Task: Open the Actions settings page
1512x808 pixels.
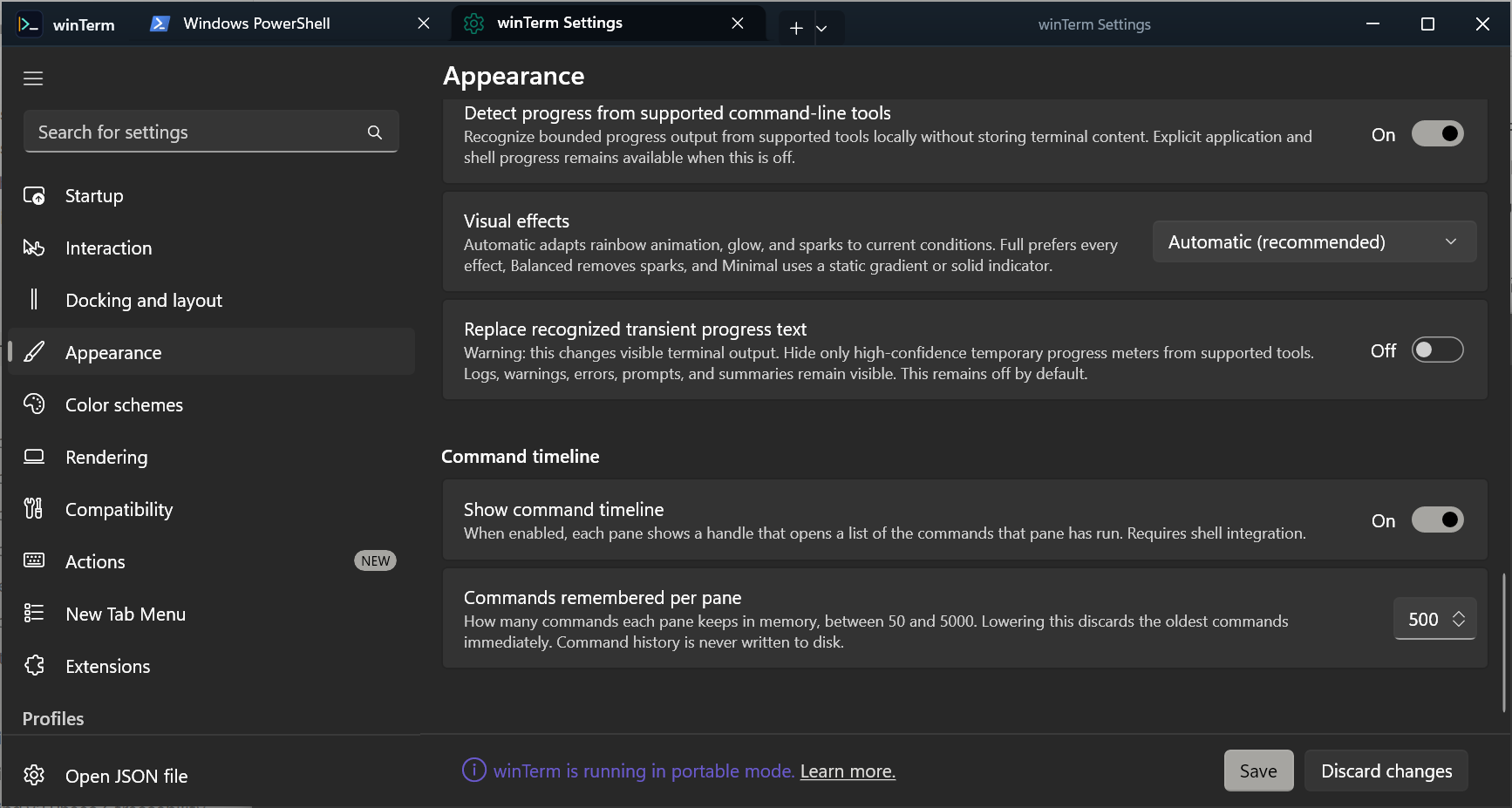Action: [x=212, y=561]
